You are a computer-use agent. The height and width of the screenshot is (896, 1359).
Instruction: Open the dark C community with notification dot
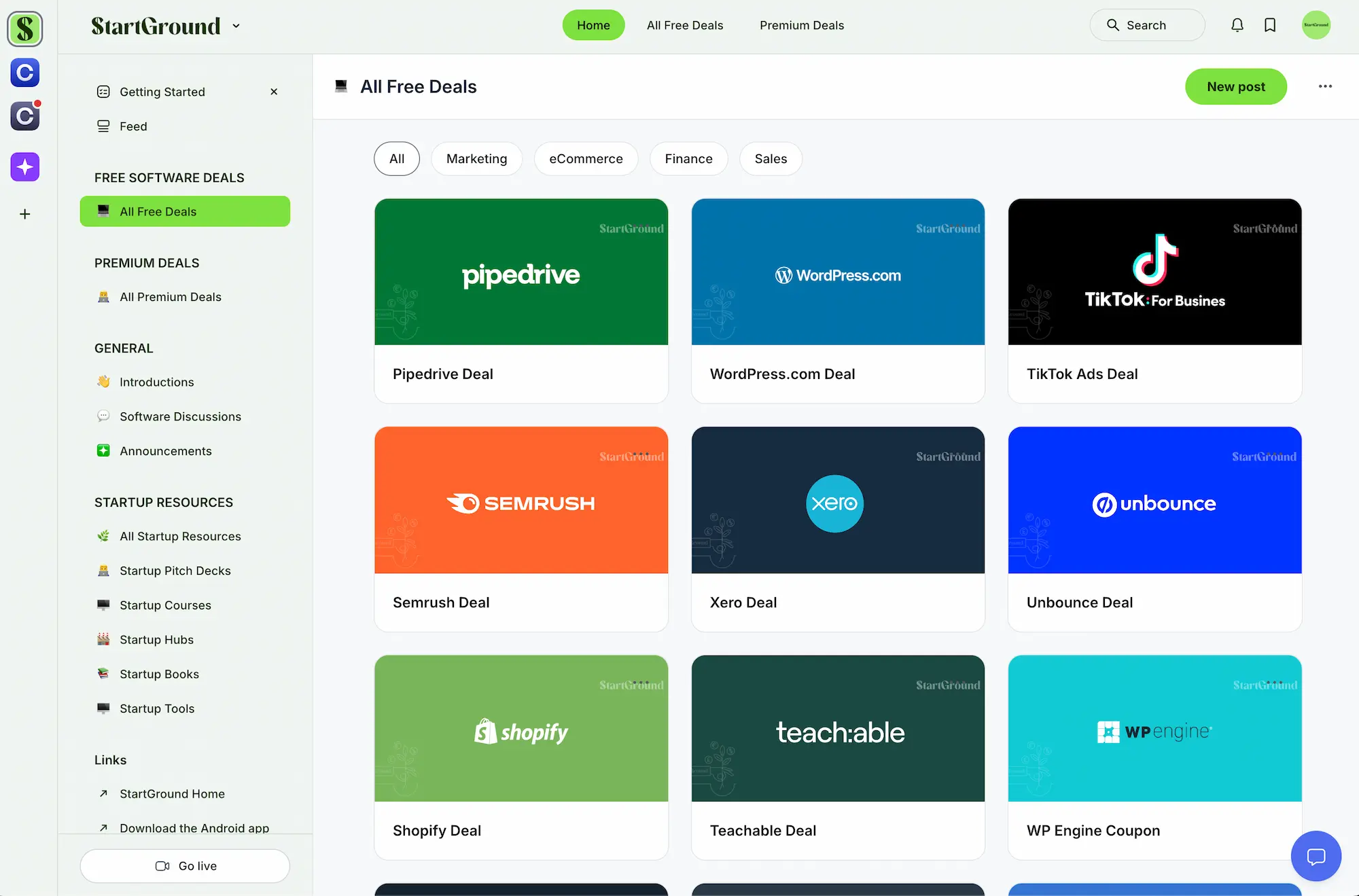[x=25, y=116]
